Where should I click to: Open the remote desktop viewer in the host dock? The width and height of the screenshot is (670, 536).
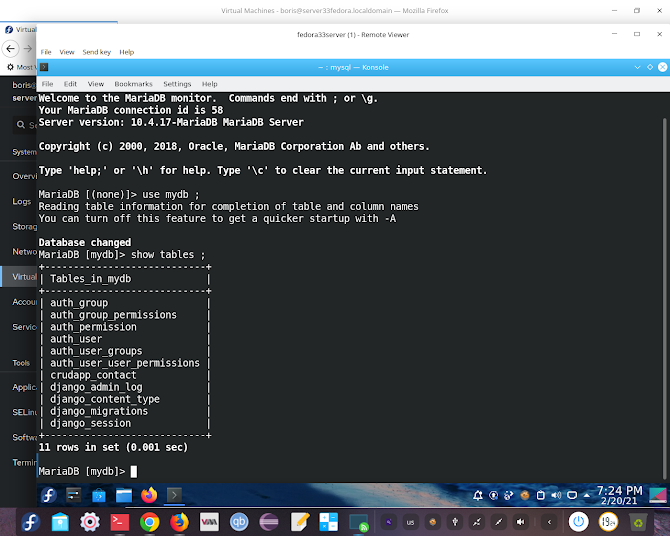pos(359,522)
